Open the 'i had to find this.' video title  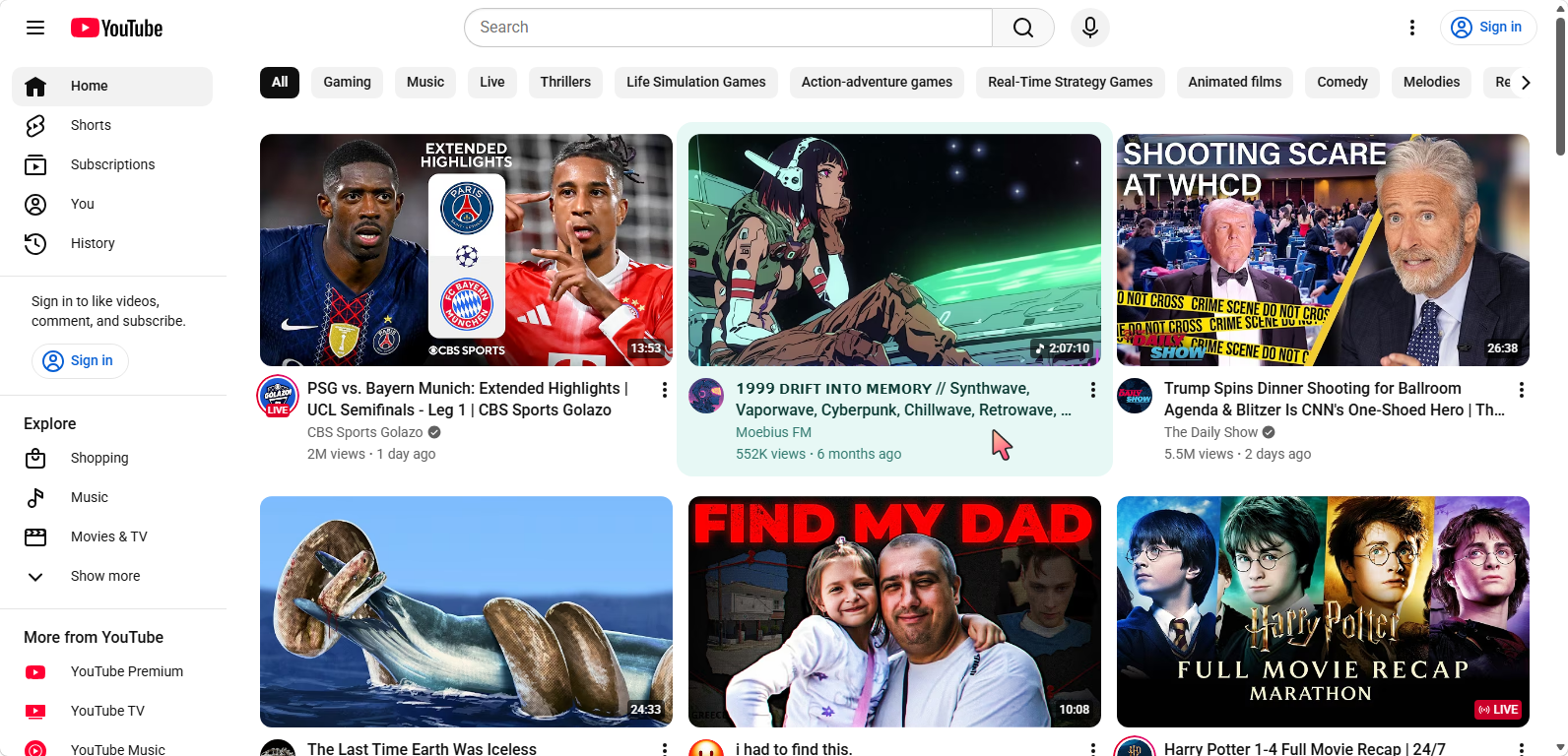click(x=794, y=749)
